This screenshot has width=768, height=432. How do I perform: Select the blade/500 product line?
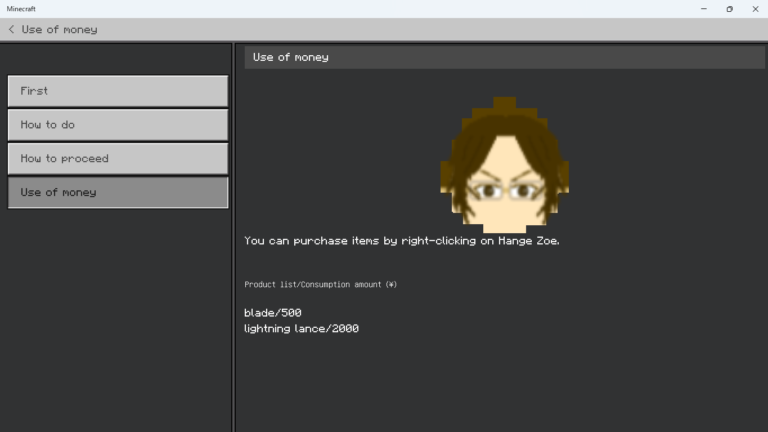pyautogui.click(x=272, y=313)
